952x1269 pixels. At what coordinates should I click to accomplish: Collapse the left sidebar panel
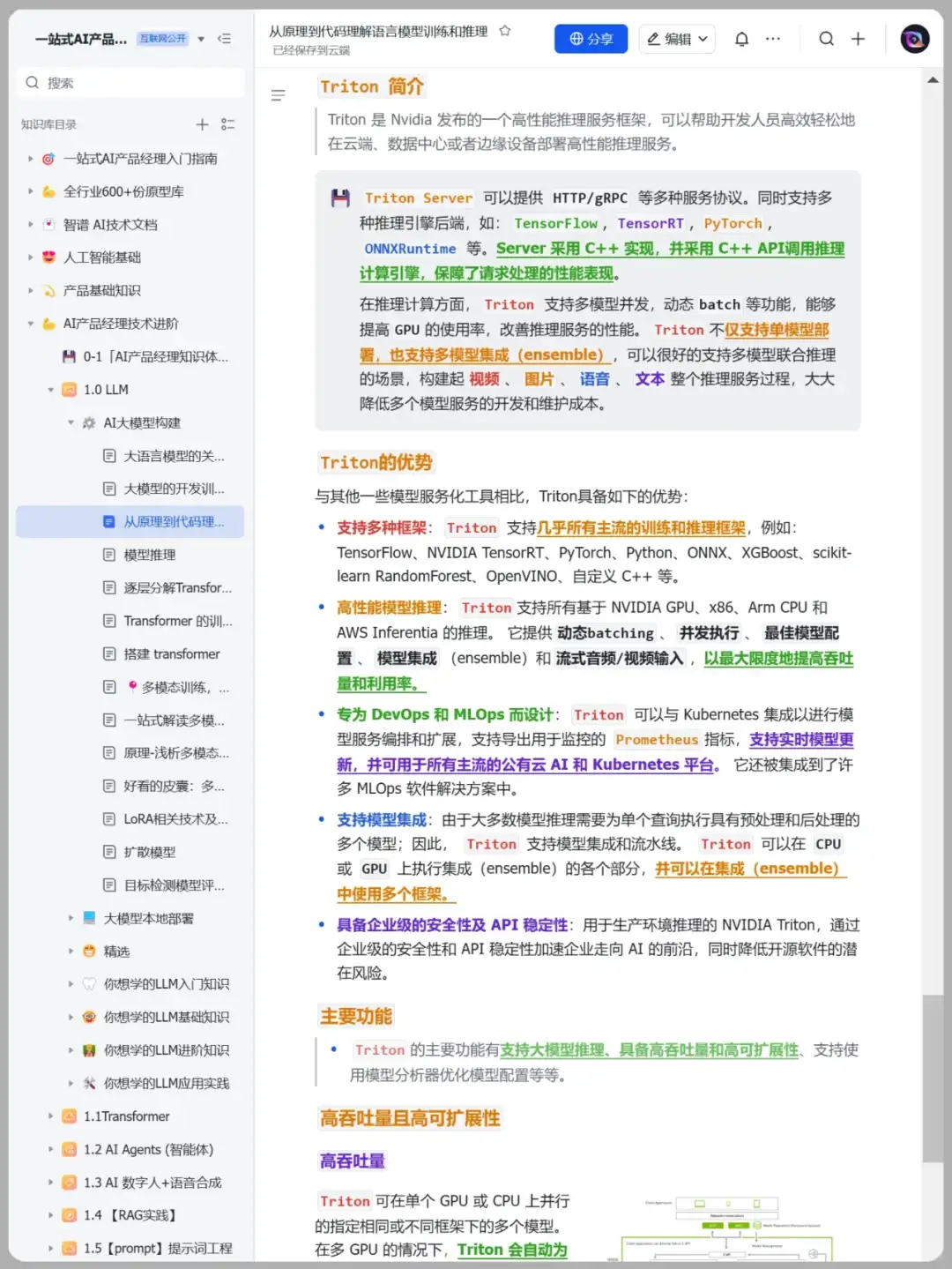coord(224,39)
